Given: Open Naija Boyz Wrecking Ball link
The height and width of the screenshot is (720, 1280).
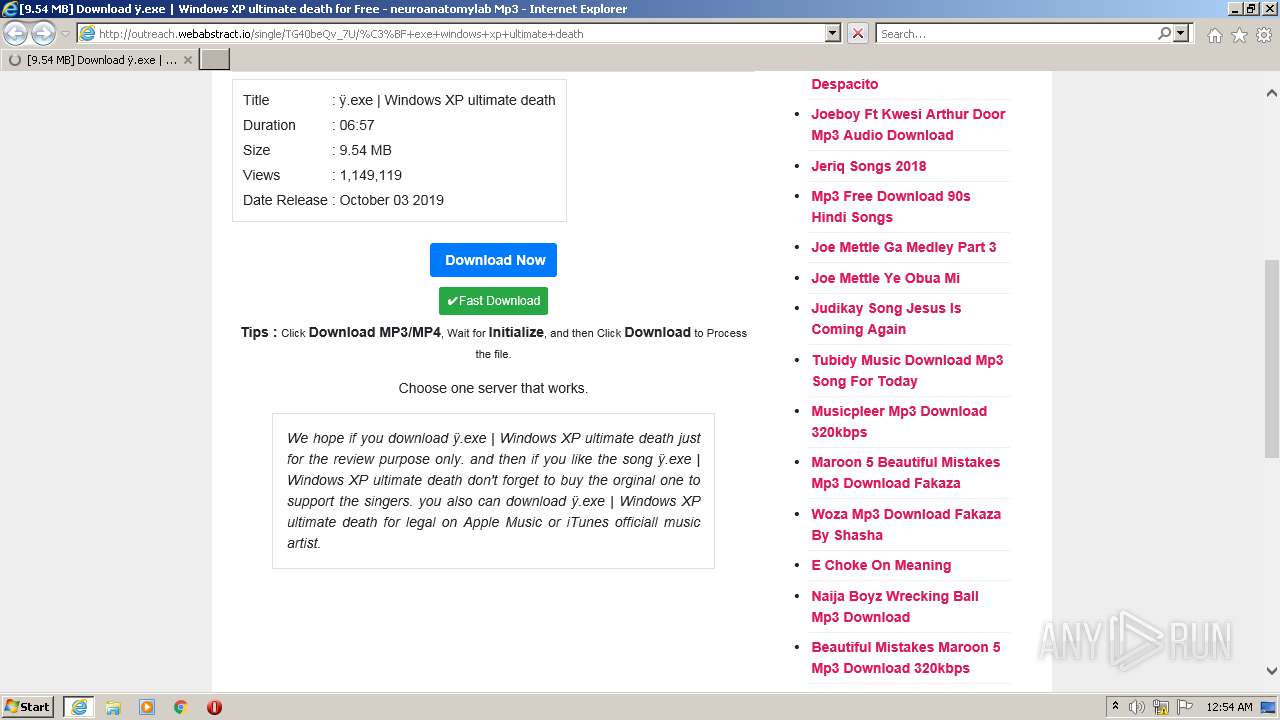Looking at the screenshot, I should [895, 606].
